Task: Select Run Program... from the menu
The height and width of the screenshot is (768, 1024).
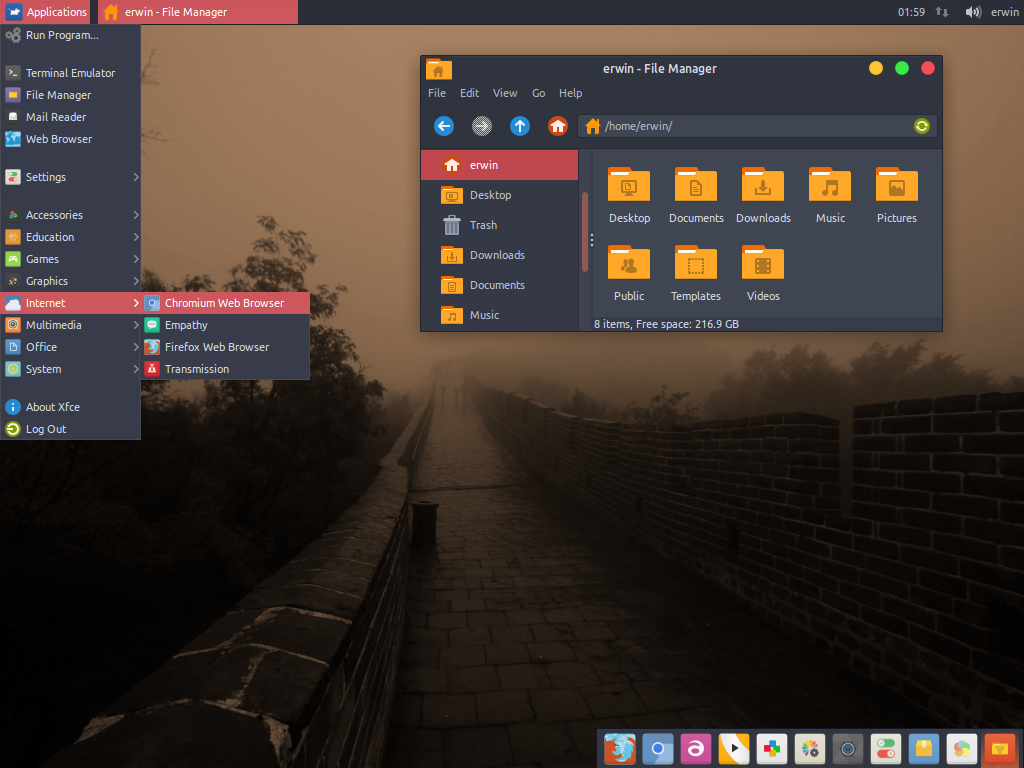Action: tap(71, 35)
